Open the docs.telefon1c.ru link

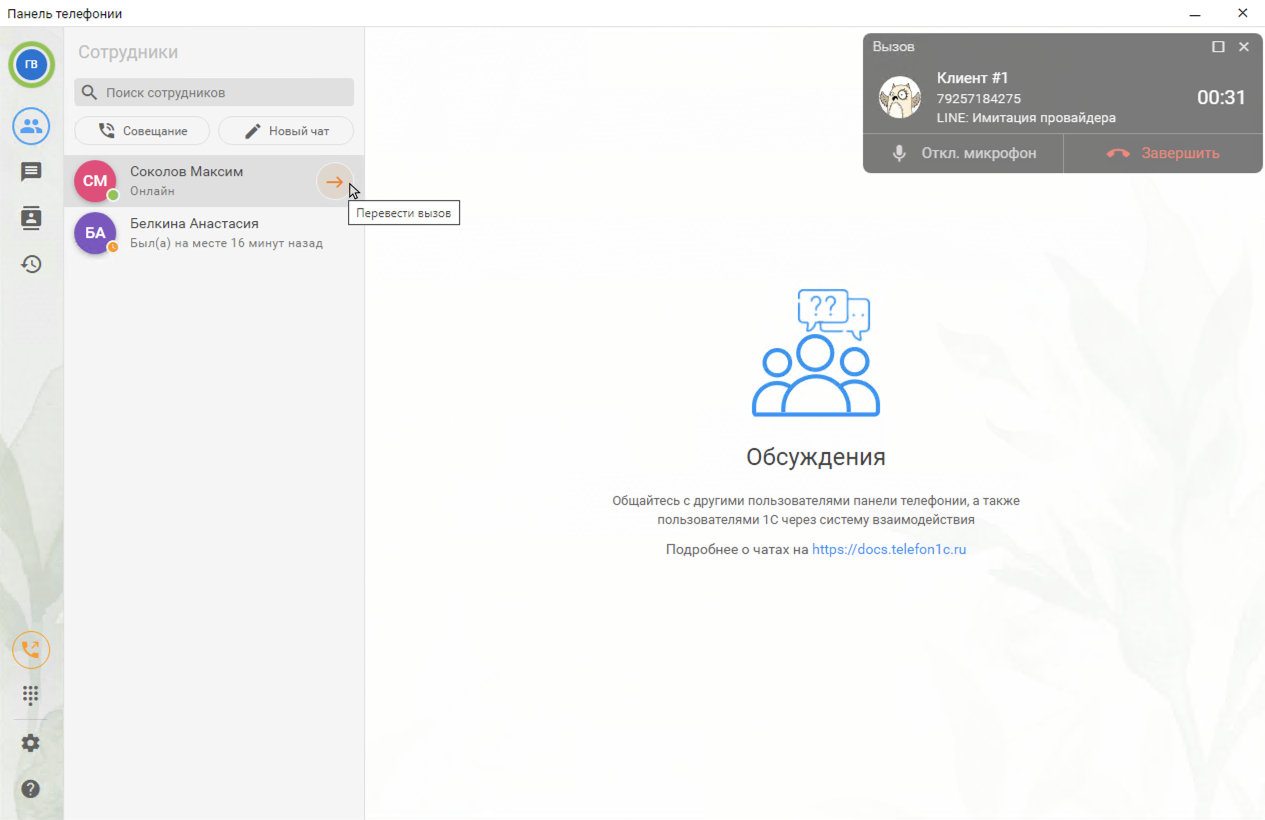[888, 549]
